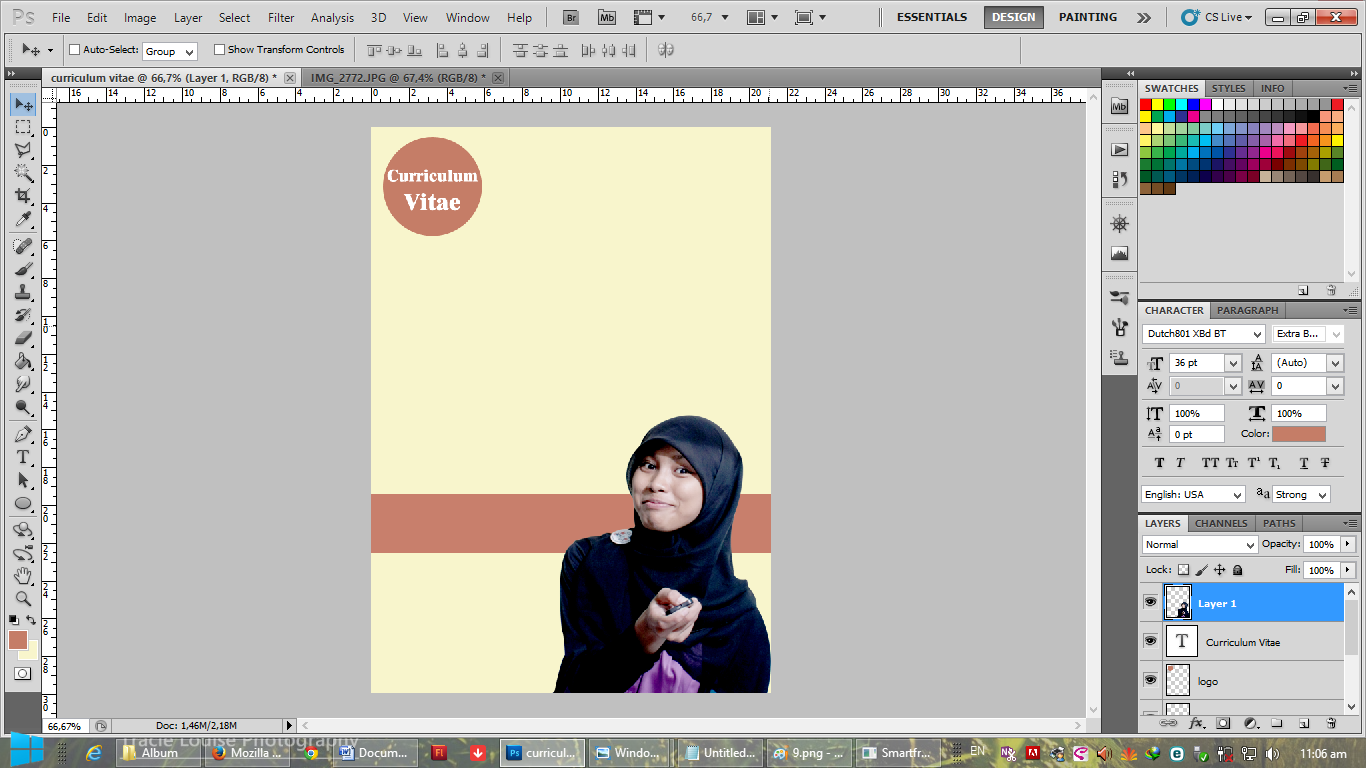
Task: Select the Layer 1 row in Layers
Action: [1241, 603]
